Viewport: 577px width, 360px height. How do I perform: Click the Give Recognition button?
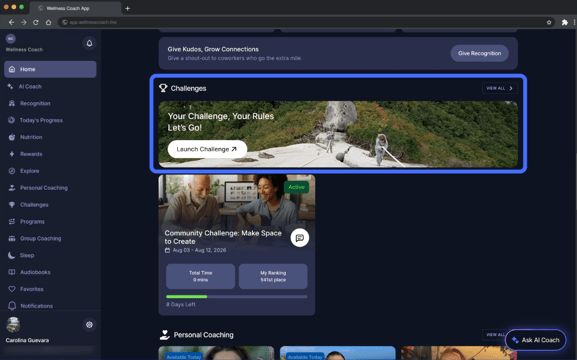click(479, 53)
